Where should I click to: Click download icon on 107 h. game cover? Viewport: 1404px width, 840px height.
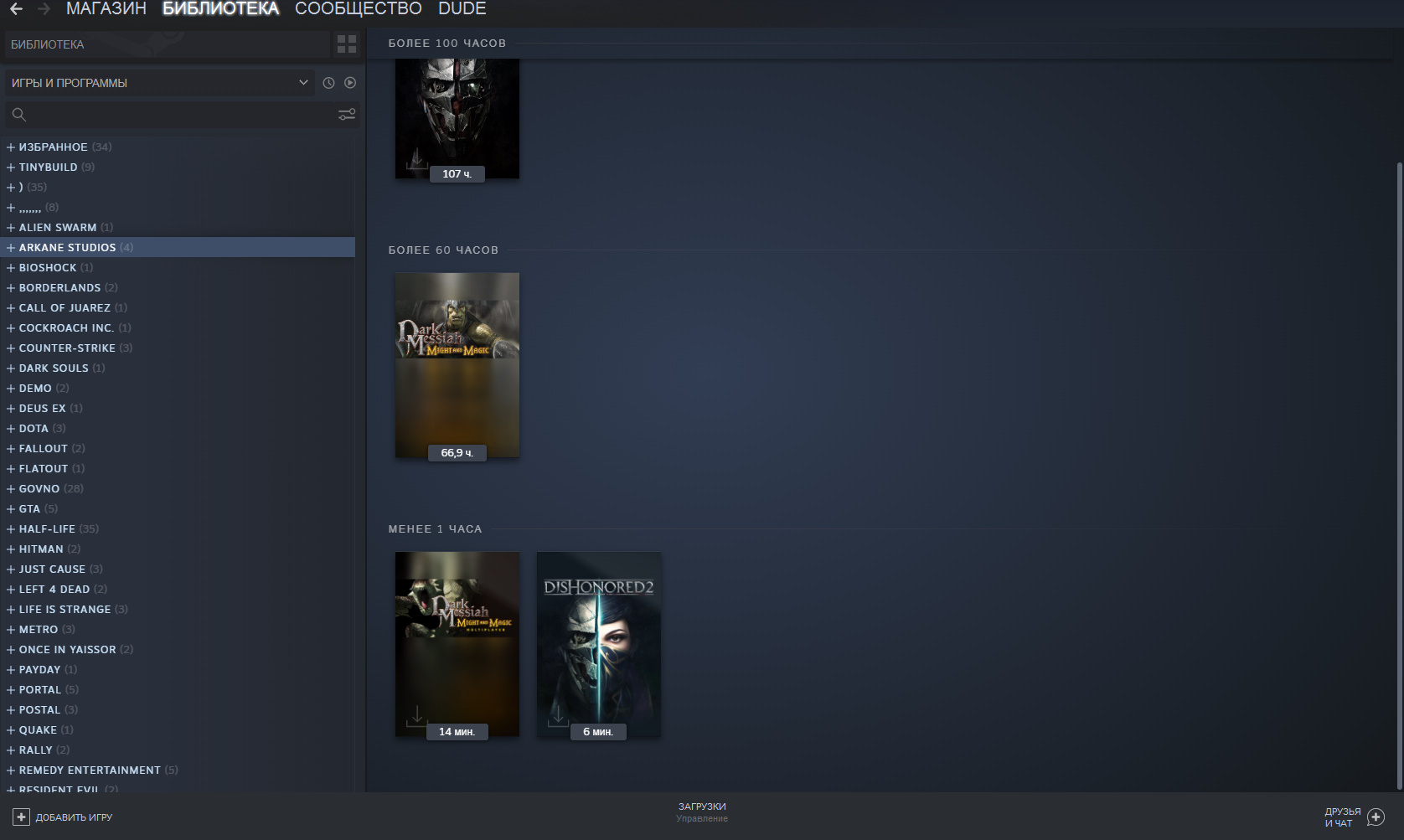coord(416,158)
